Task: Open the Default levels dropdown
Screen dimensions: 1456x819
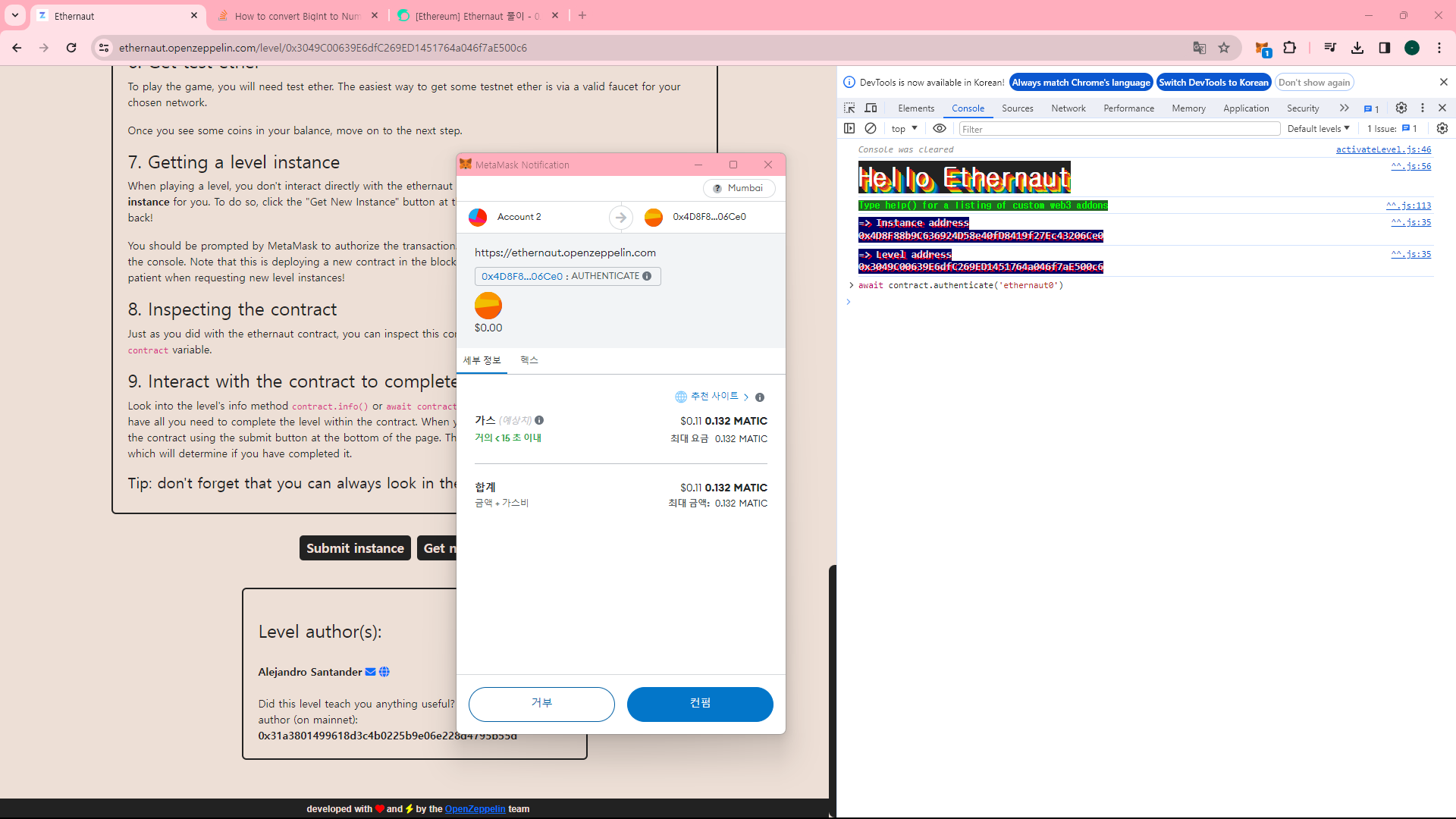Action: click(1319, 128)
